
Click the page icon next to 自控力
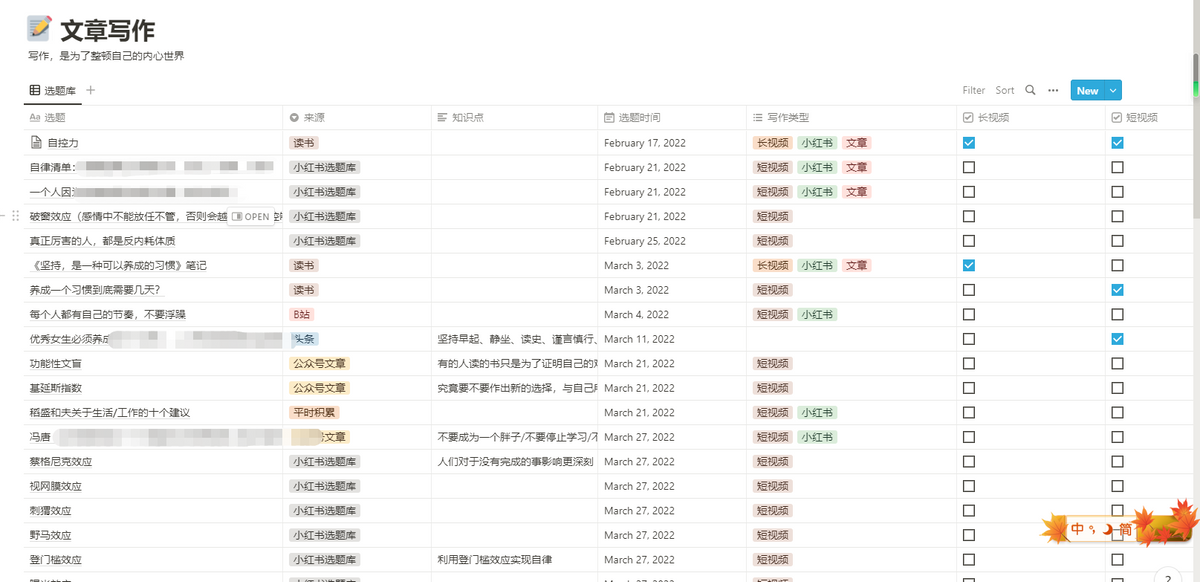click(x=34, y=142)
